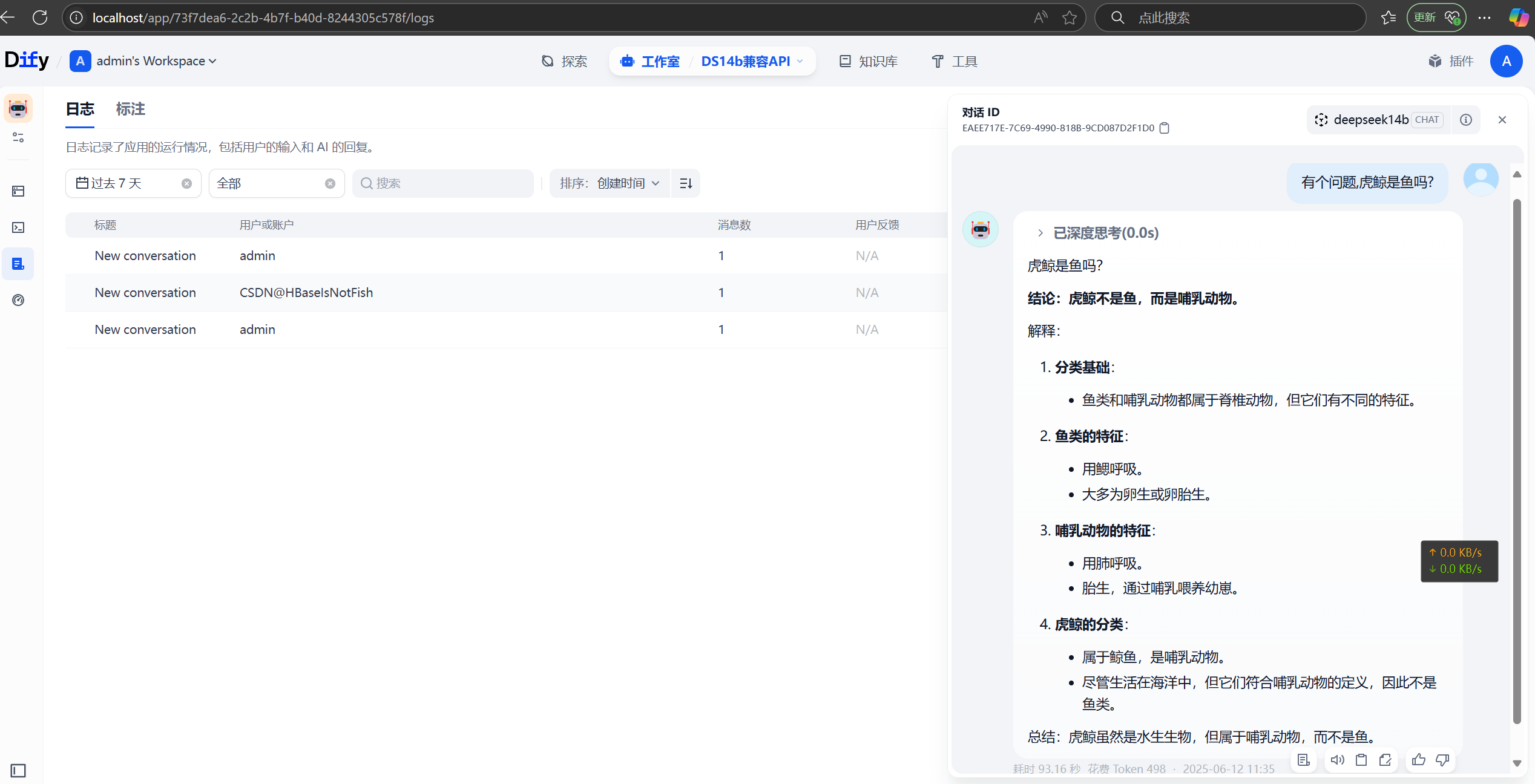Click the 搜索 log search field
The width and height of the screenshot is (1535, 784).
pyautogui.click(x=443, y=183)
